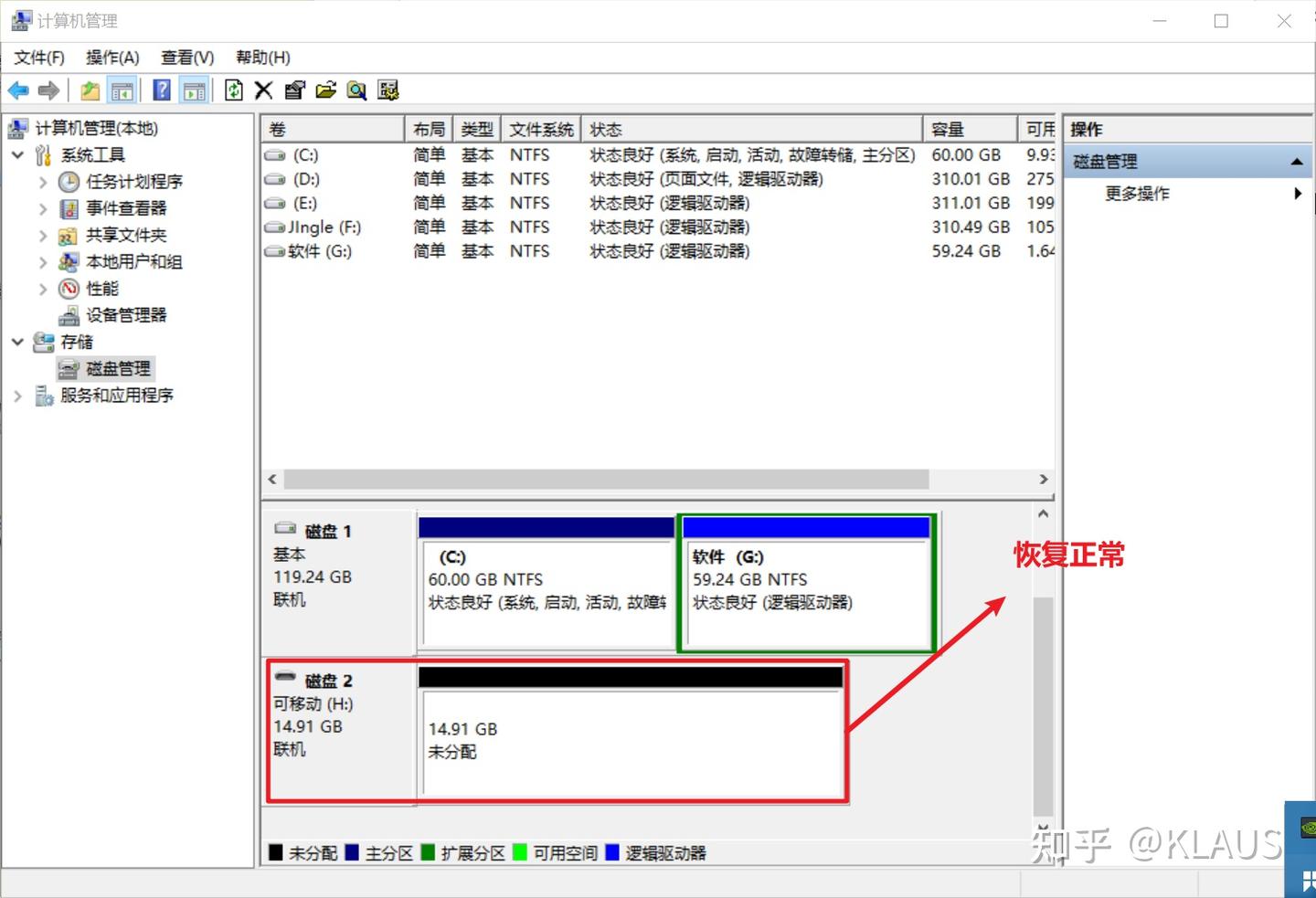Expand the 事件查看器 tree node
1316x898 pixels.
(42, 207)
